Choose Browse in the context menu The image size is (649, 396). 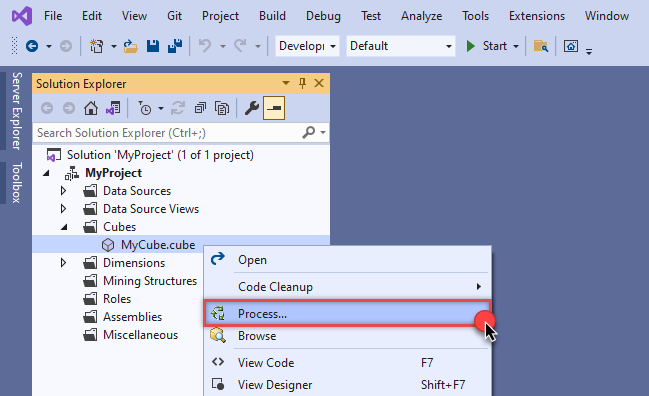348,336
